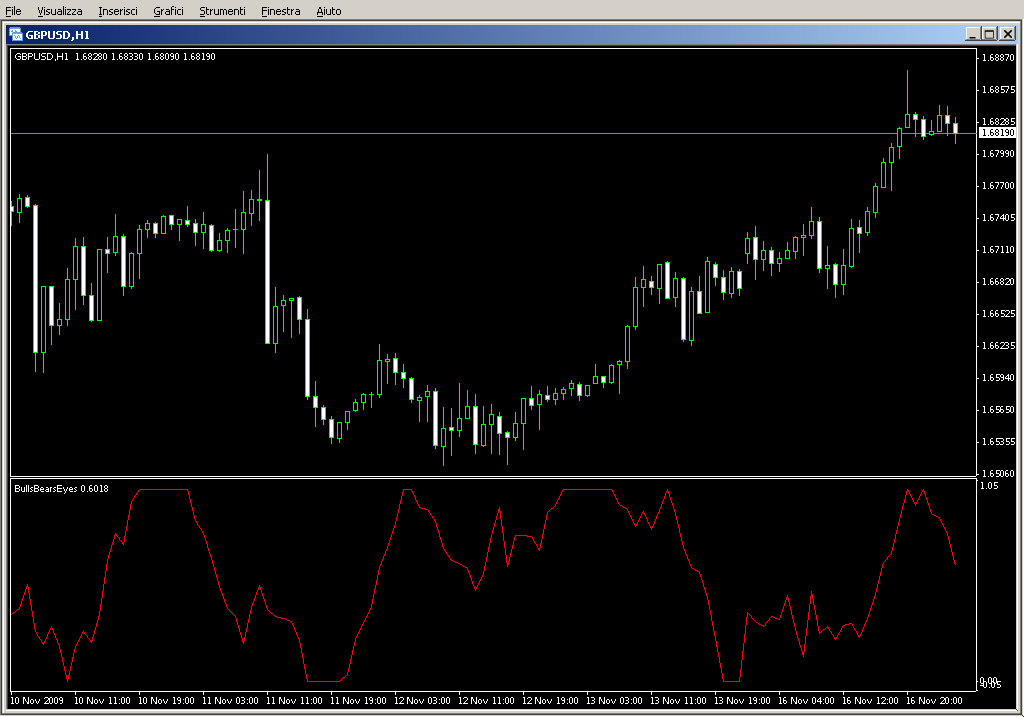
Task: Maximize the GBPUSD,H1 chart window
Action: (x=989, y=34)
